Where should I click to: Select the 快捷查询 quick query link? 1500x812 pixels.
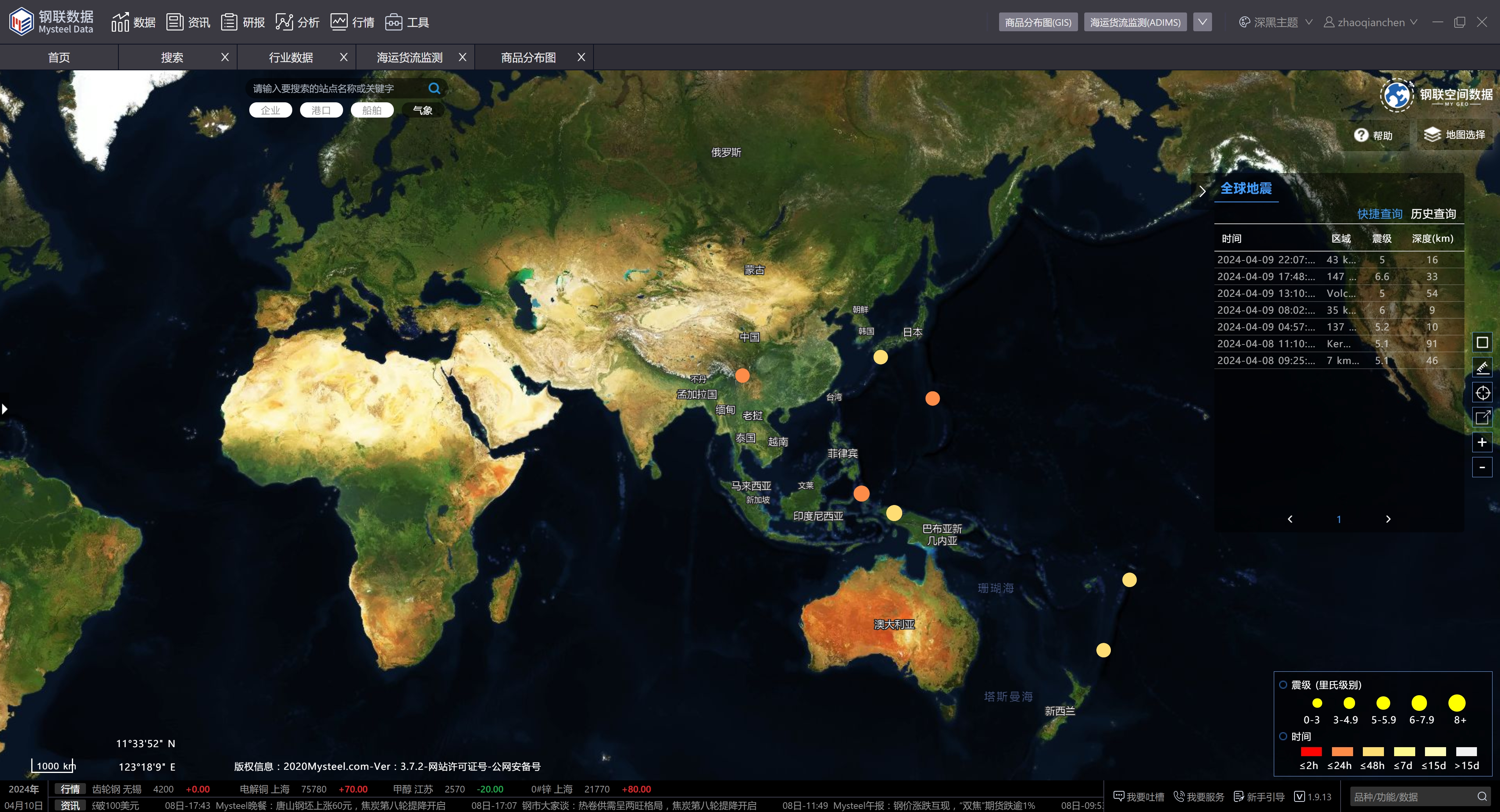(1380, 214)
